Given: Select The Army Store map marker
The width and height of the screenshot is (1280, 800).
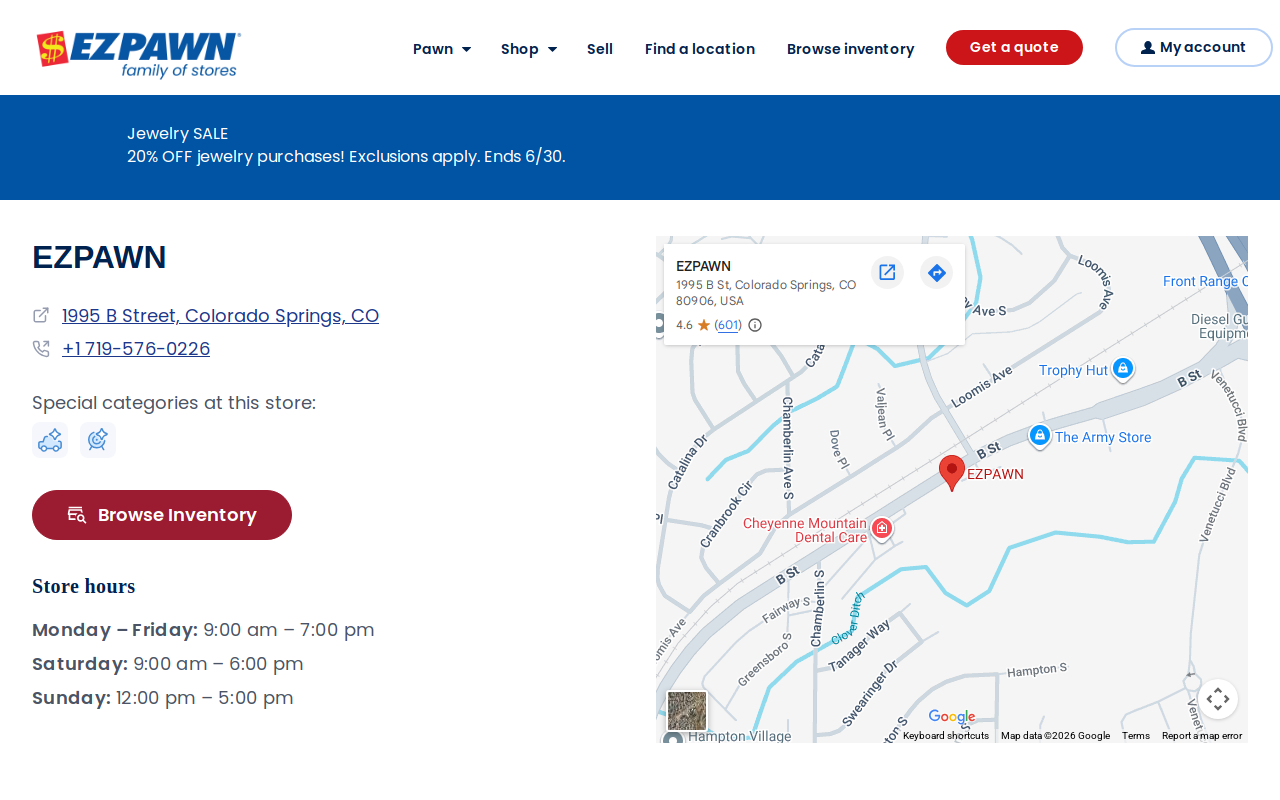Looking at the screenshot, I should coord(1040,436).
